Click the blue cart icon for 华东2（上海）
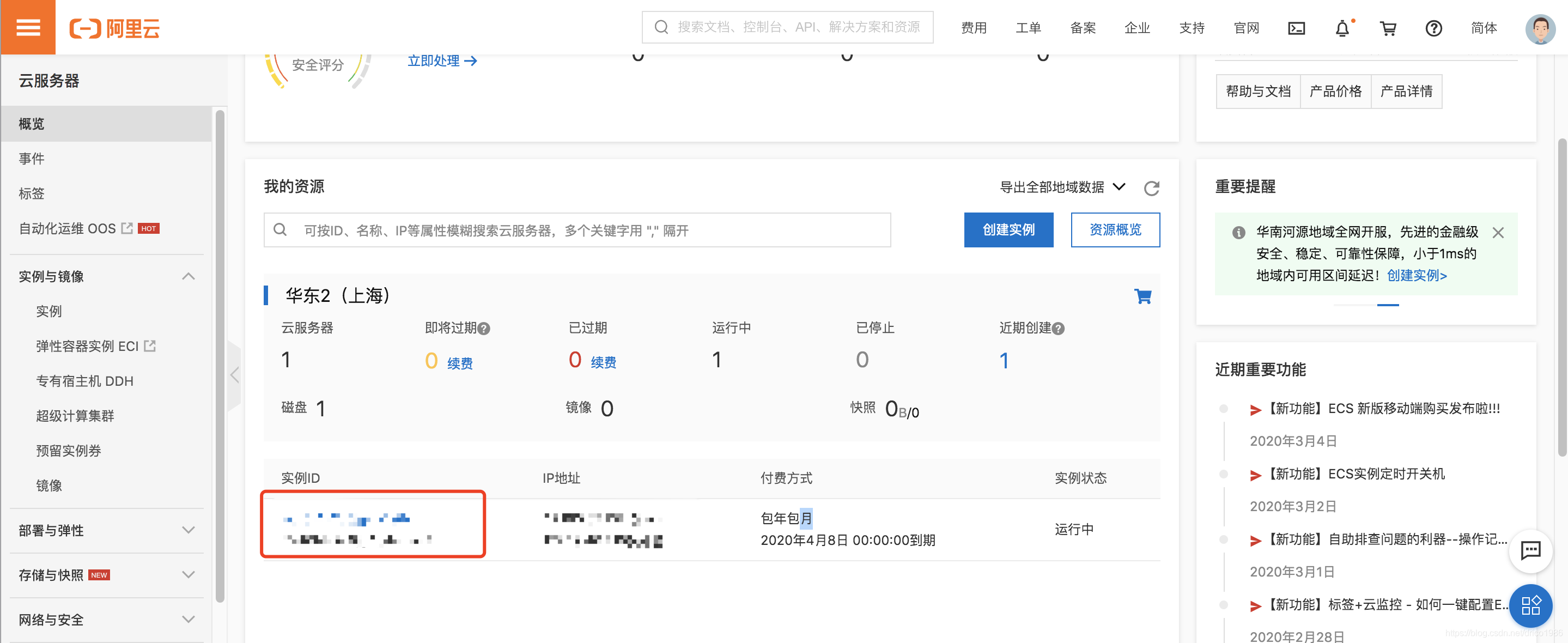This screenshot has height=643, width=1568. (1142, 296)
